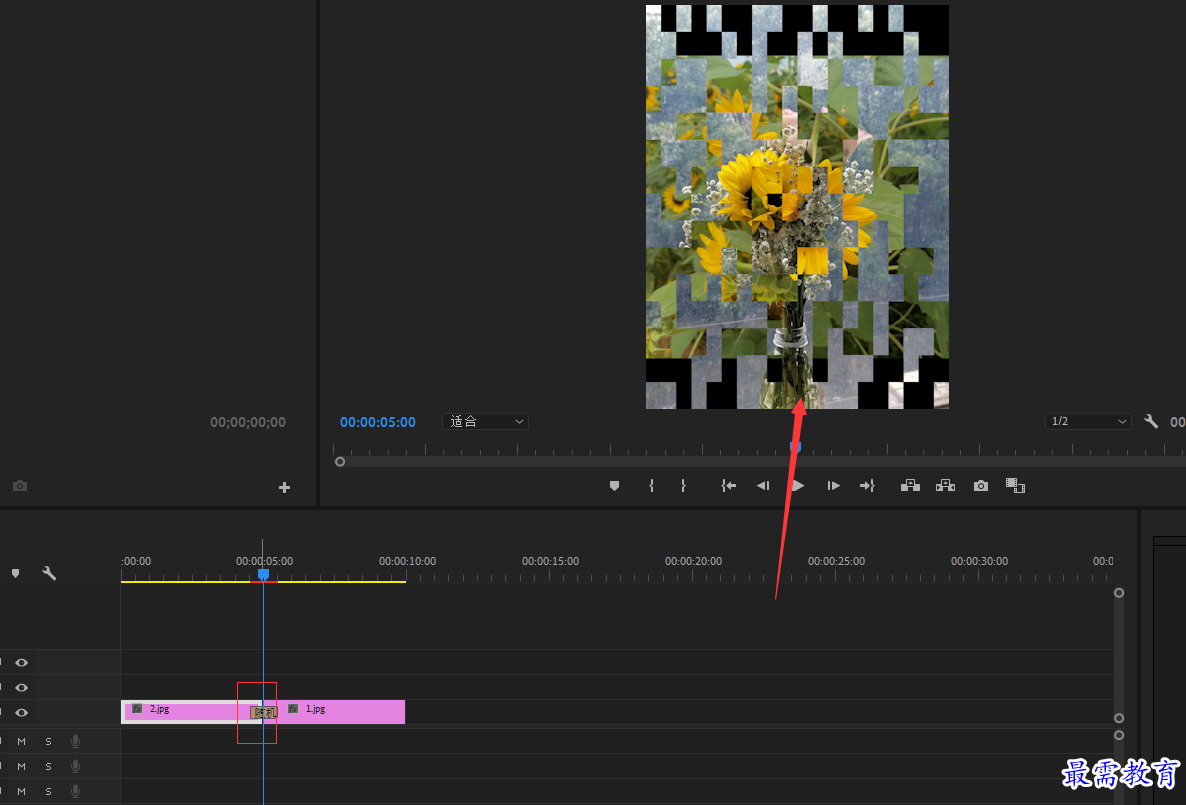Open timeline display settings wrench
This screenshot has width=1186, height=805.
pyautogui.click(x=49, y=573)
